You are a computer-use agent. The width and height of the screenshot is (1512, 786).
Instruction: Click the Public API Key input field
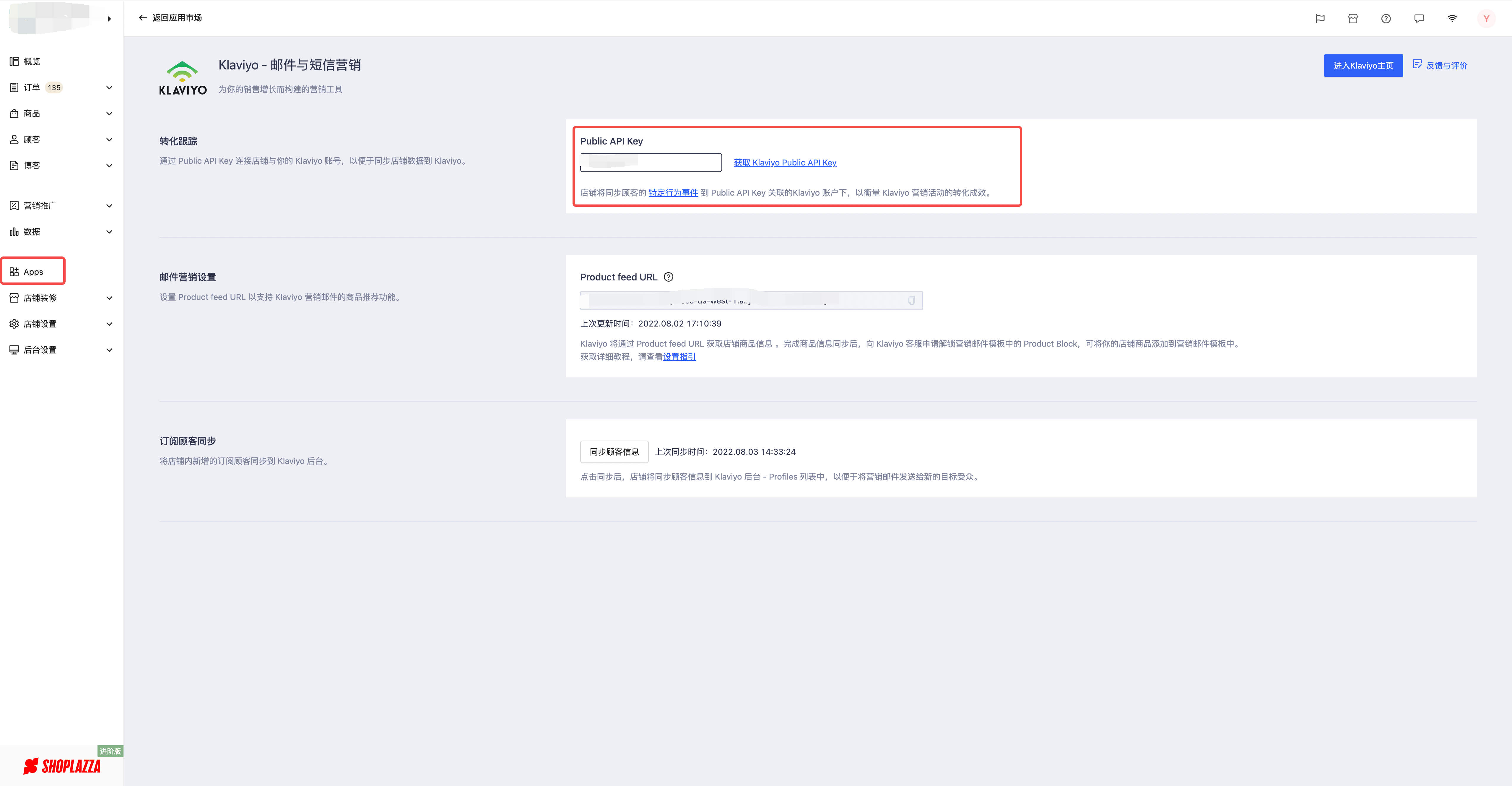(650, 163)
